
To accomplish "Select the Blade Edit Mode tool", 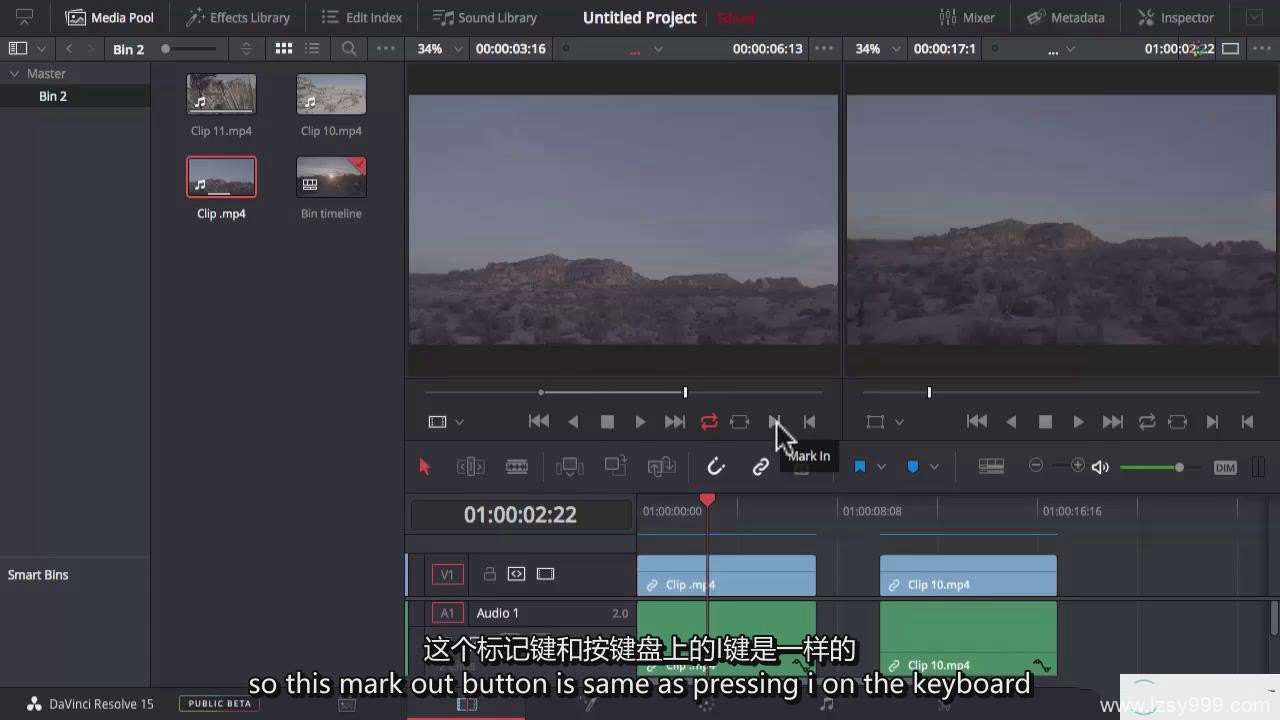I will [x=517, y=467].
